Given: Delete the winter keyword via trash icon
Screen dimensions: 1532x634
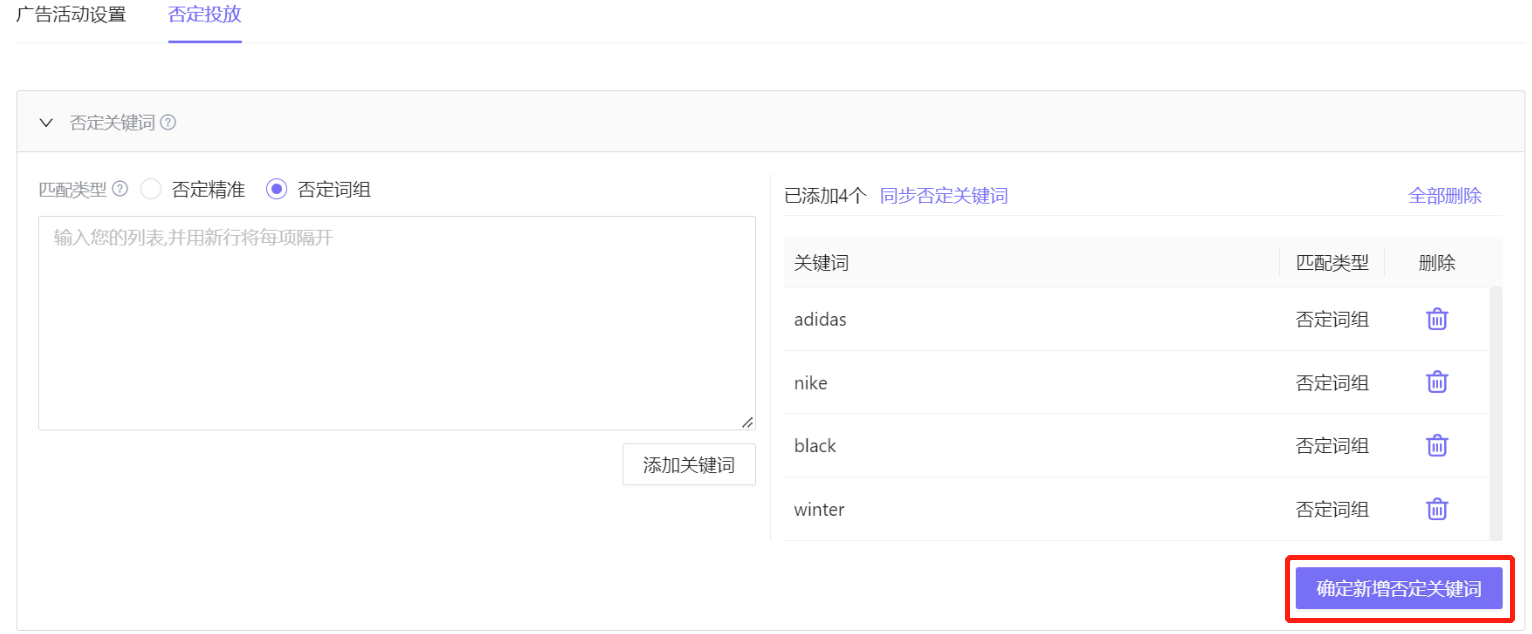Looking at the screenshot, I should click(1437, 509).
